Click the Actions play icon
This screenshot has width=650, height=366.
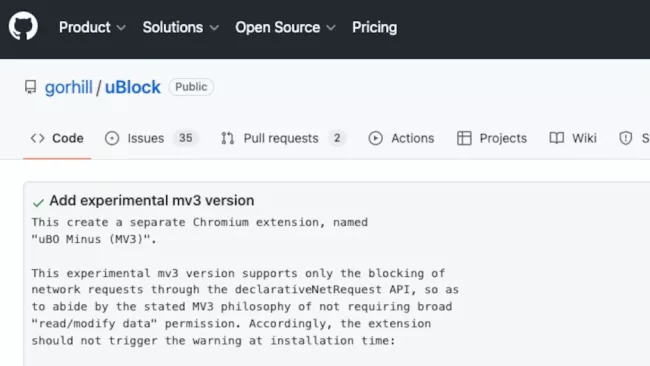point(376,138)
